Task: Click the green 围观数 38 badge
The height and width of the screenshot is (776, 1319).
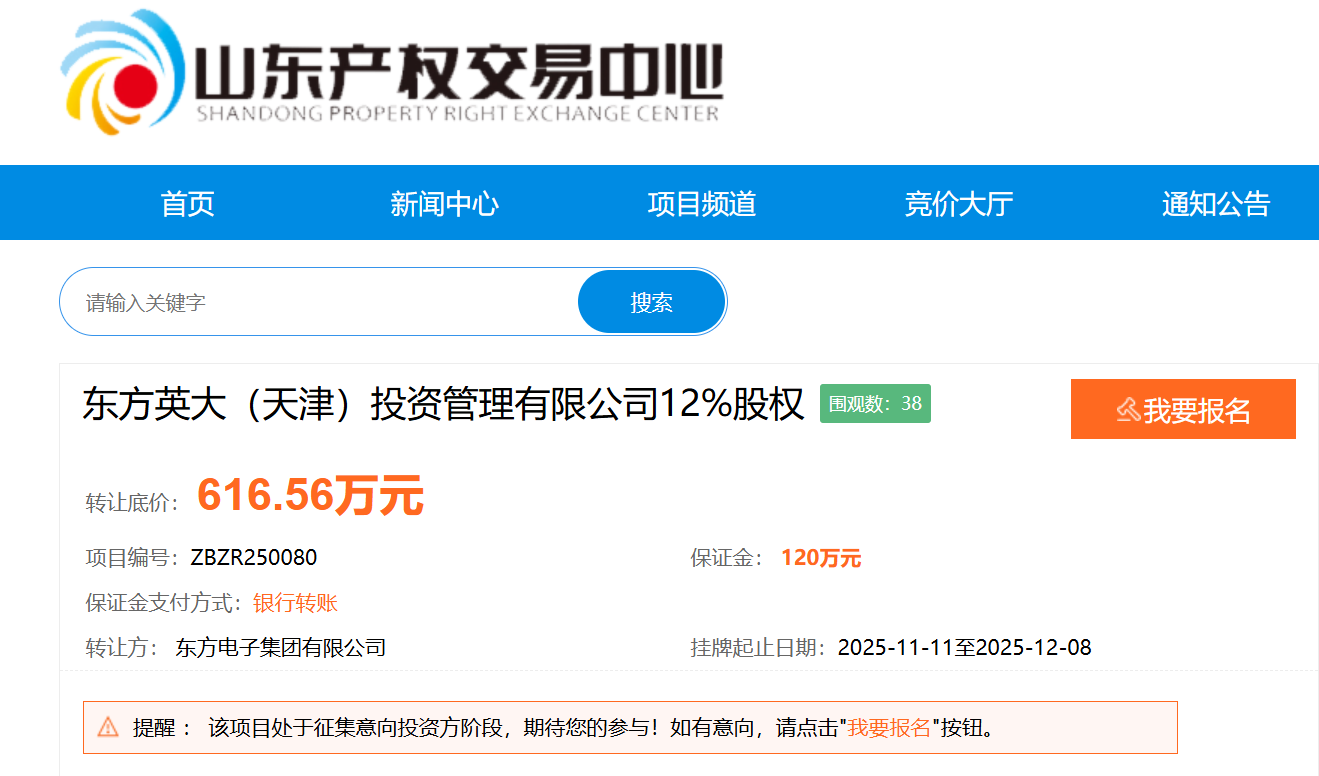Action: (x=875, y=404)
